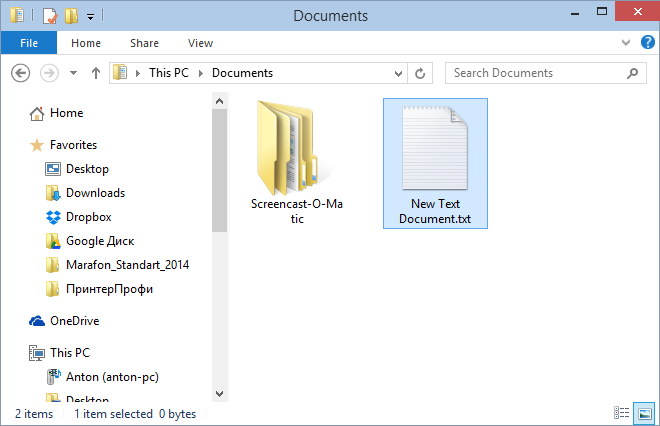The height and width of the screenshot is (426, 660).
Task: Select OneDrive in the navigation pane
Action: click(75, 321)
